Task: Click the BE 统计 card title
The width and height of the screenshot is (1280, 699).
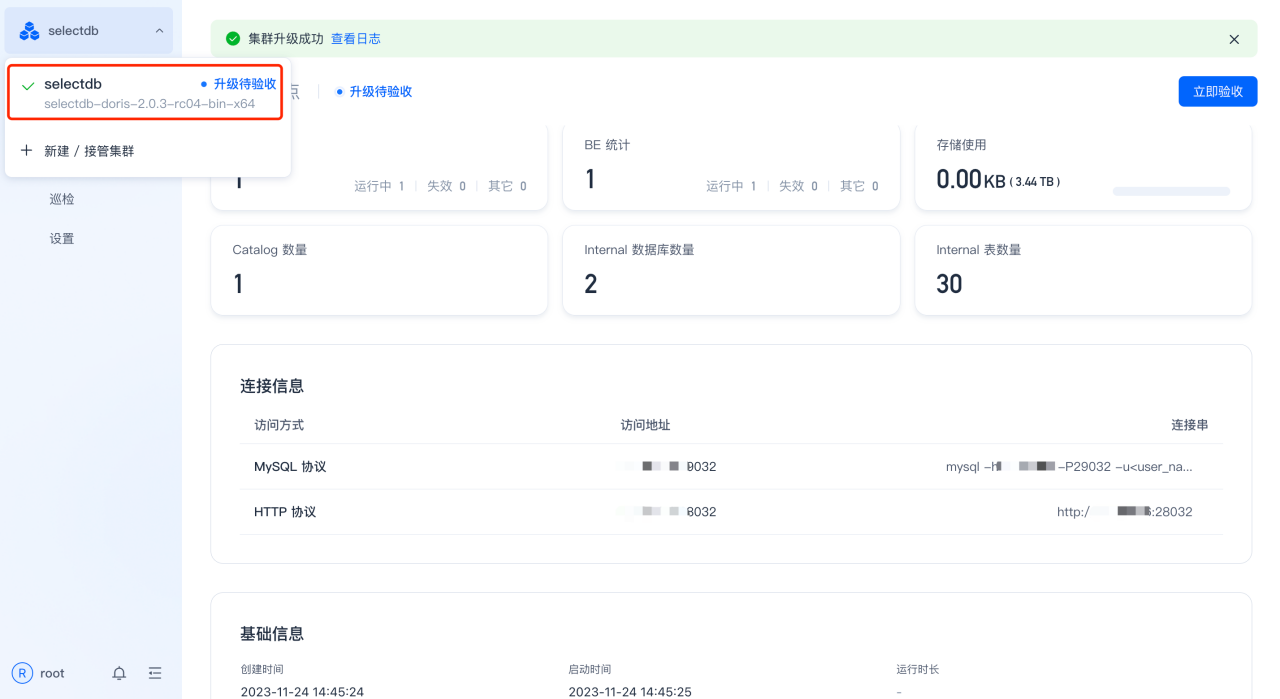Action: pyautogui.click(x=607, y=145)
